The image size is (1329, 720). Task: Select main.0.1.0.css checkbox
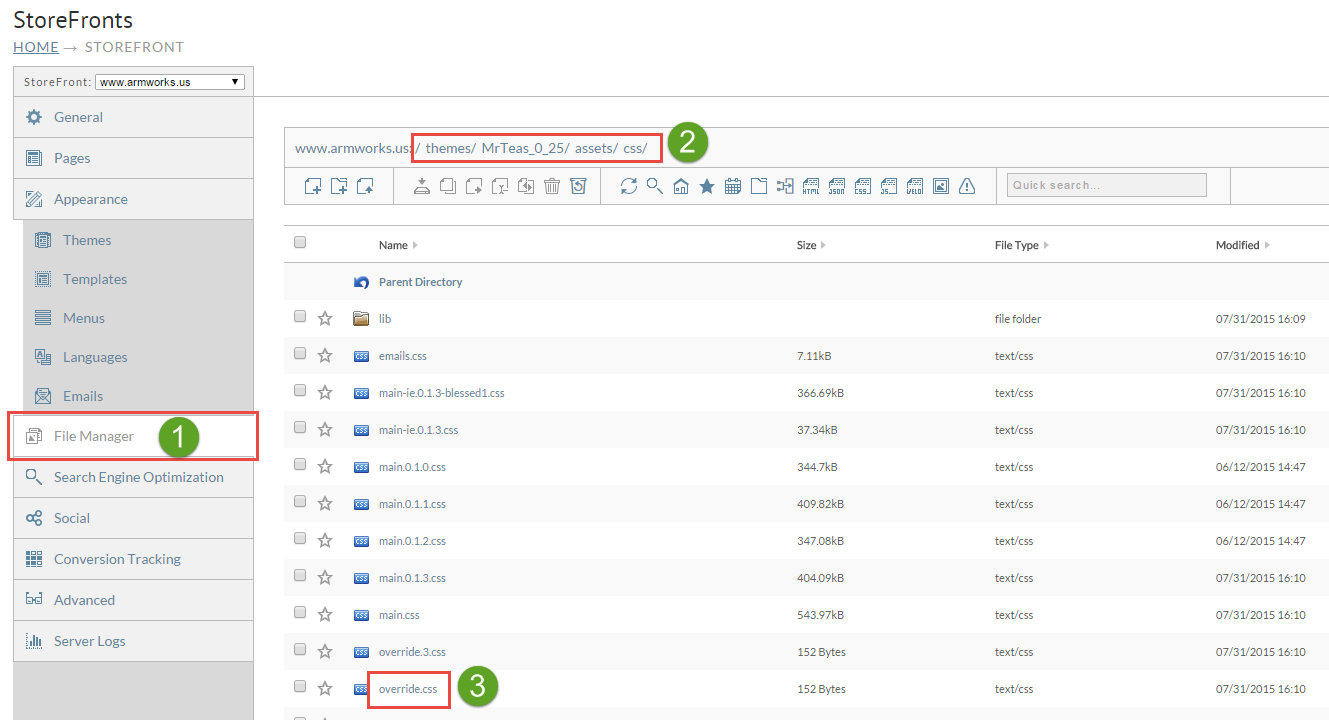coord(300,464)
